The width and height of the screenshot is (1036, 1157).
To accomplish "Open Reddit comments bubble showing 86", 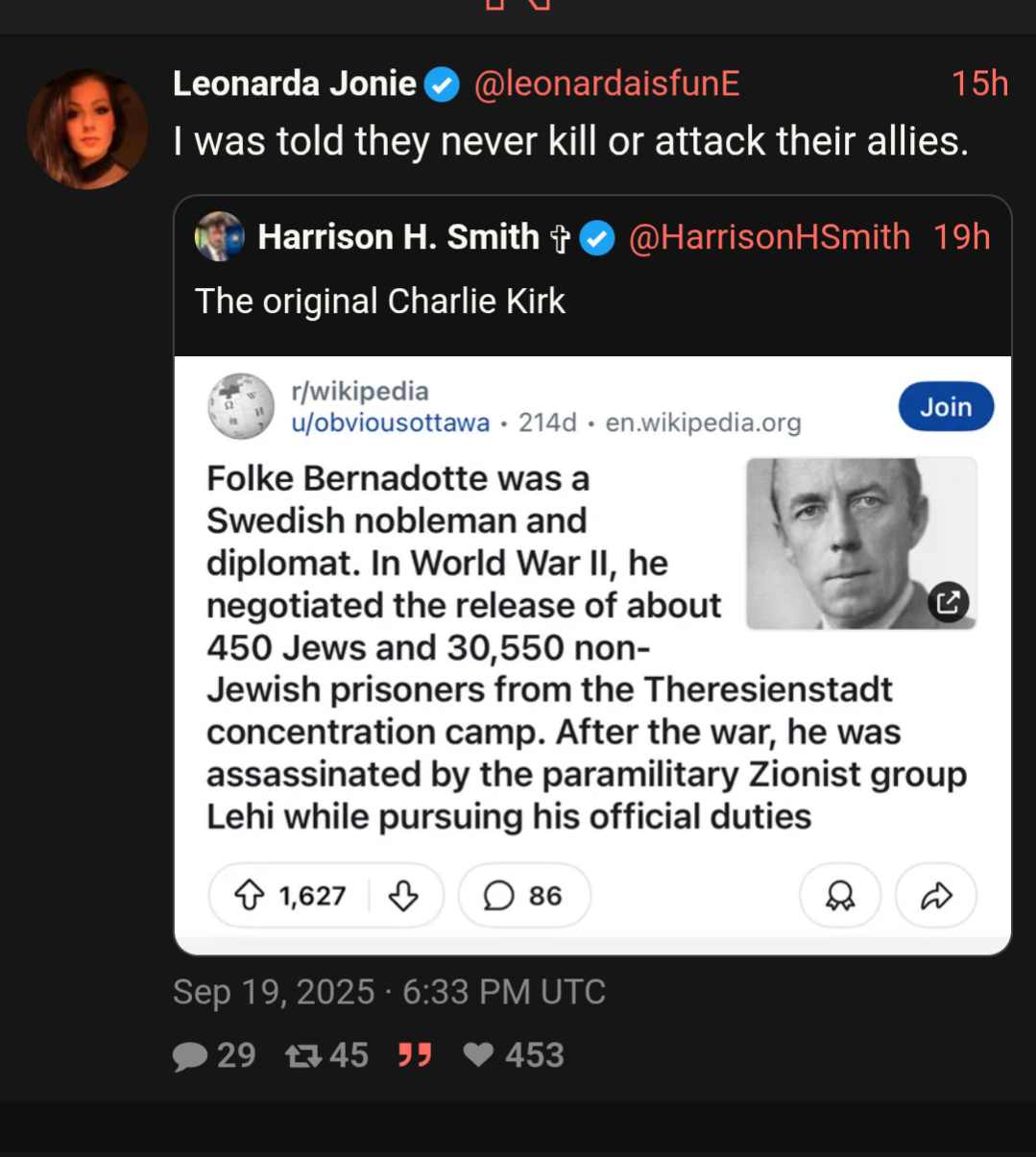I will point(523,896).
